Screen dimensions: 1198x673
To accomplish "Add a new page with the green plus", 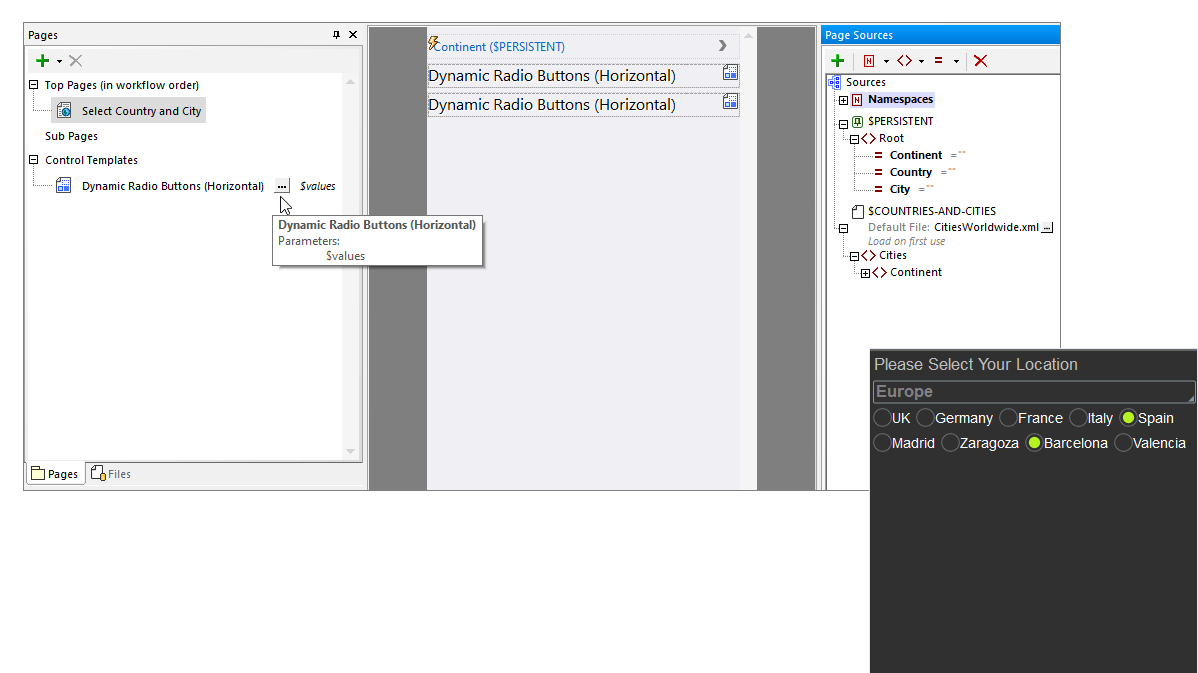I will pos(42,60).
